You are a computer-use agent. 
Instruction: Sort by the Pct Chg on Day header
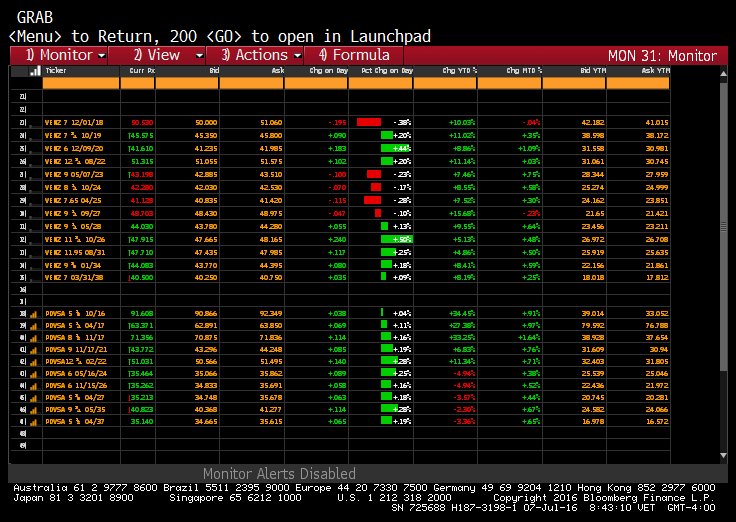pos(387,70)
